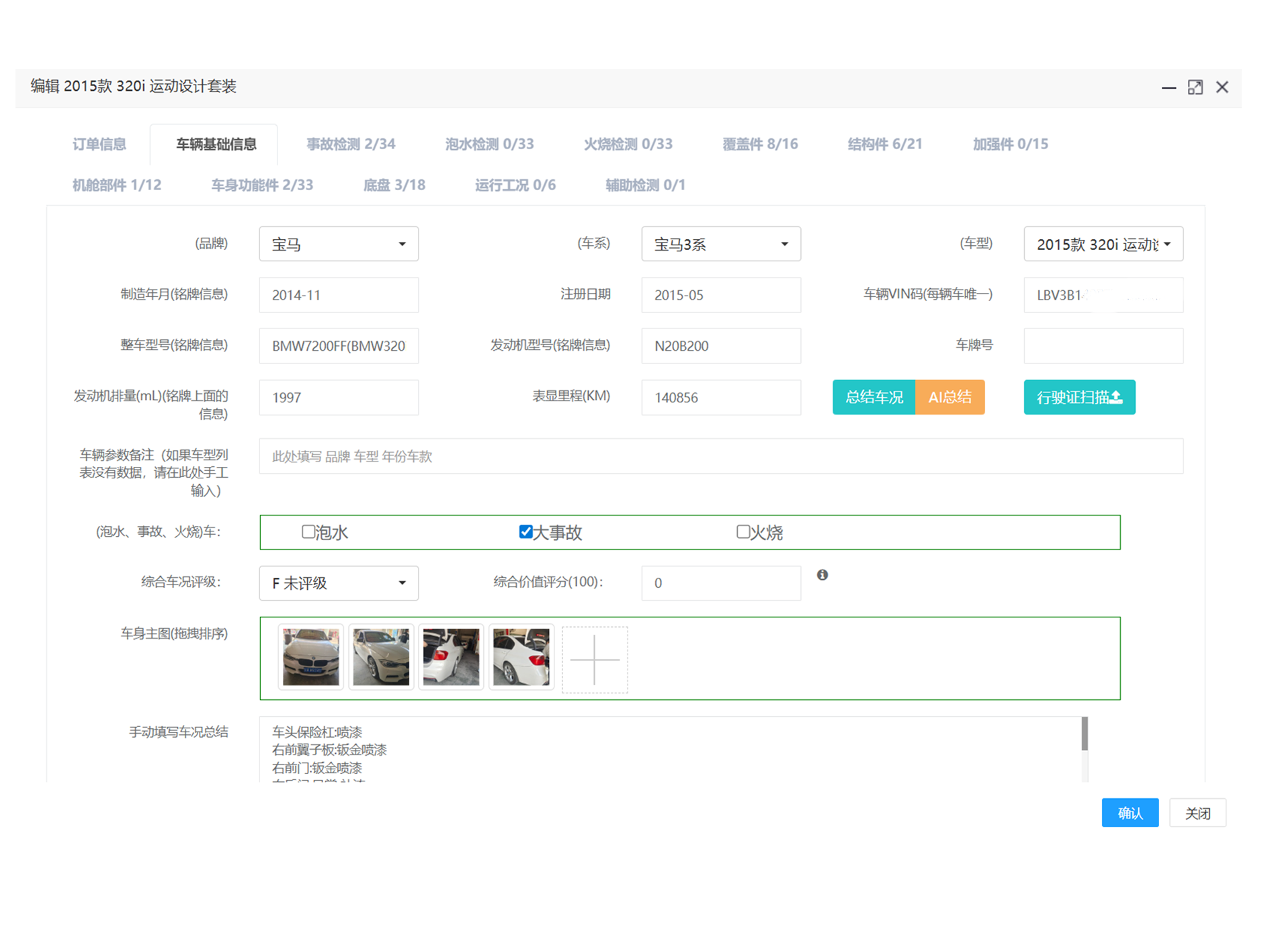Viewport: 1270px width, 952px height.
Task: Maximize the edit dialog window
Action: [1195, 87]
